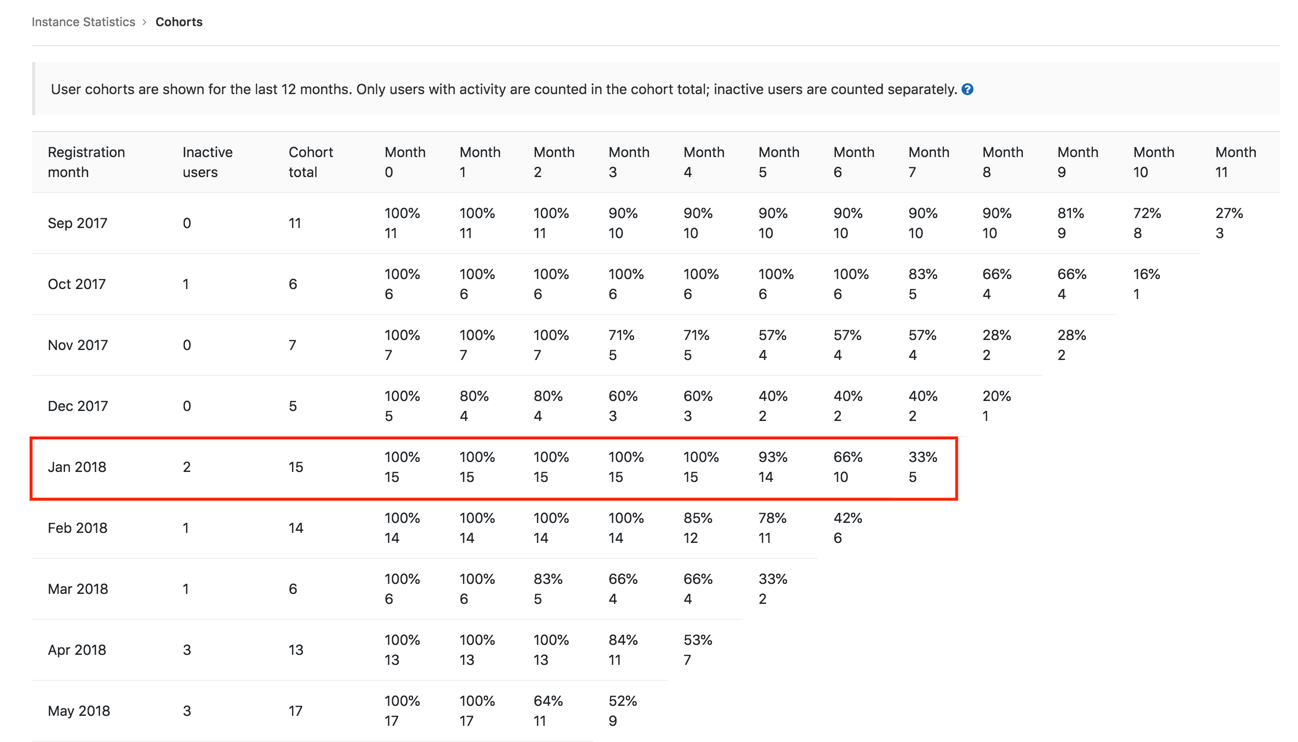Select the Oct 2017 cohort row
Screen dimensions: 1298x742
[x=77, y=284]
